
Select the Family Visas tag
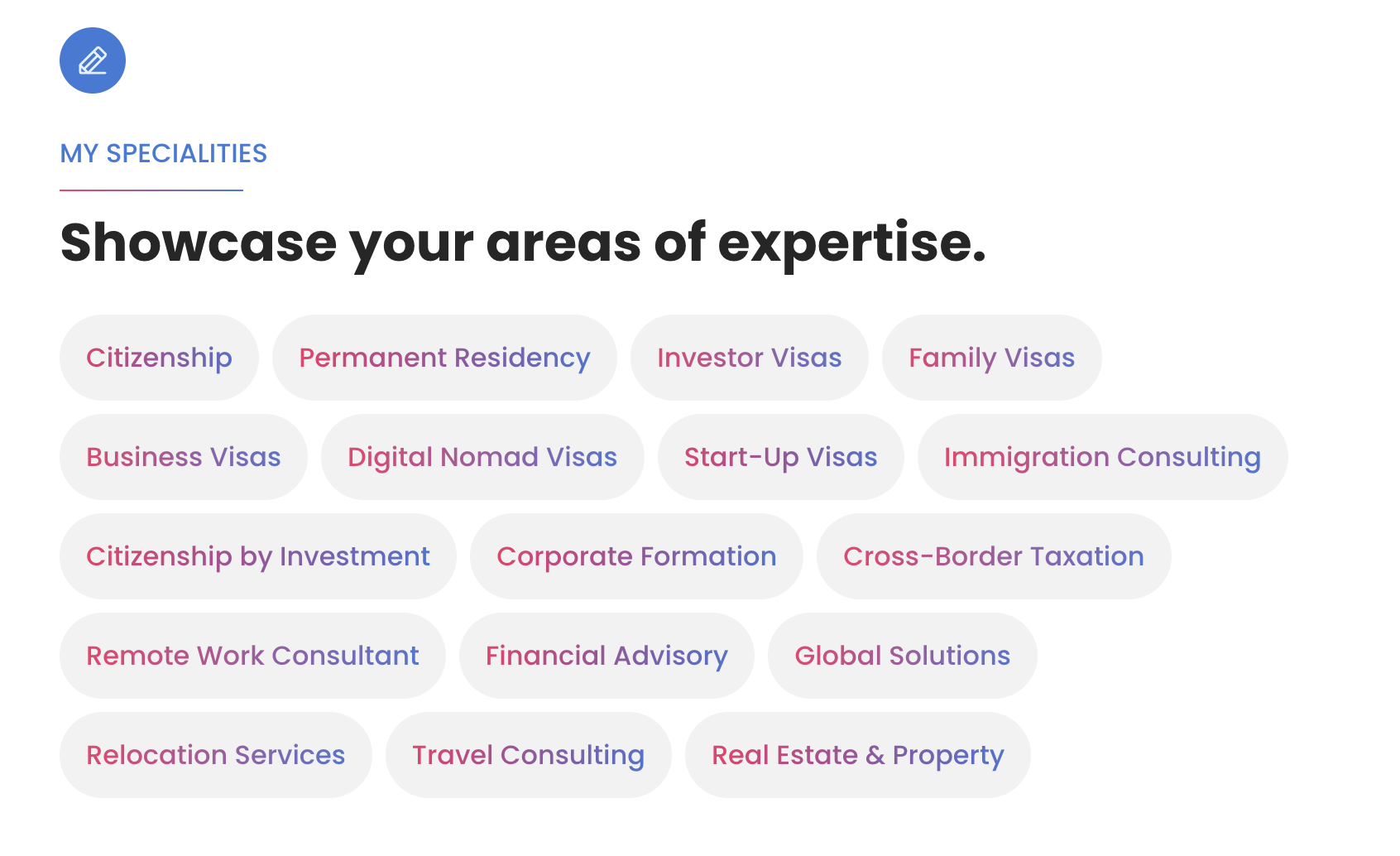tap(992, 358)
